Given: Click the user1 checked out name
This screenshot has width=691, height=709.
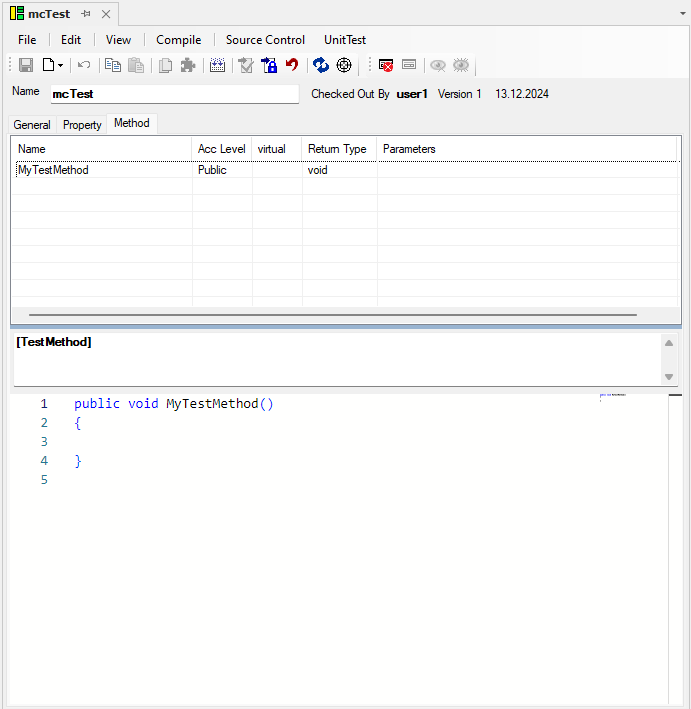Looking at the screenshot, I should (412, 94).
